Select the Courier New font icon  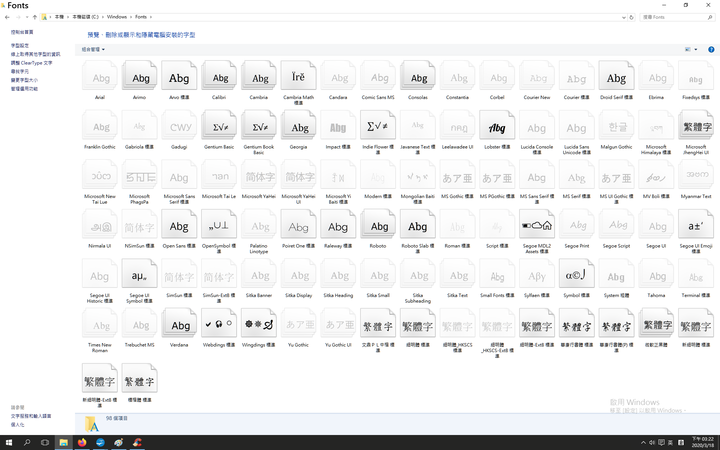[x=537, y=76]
